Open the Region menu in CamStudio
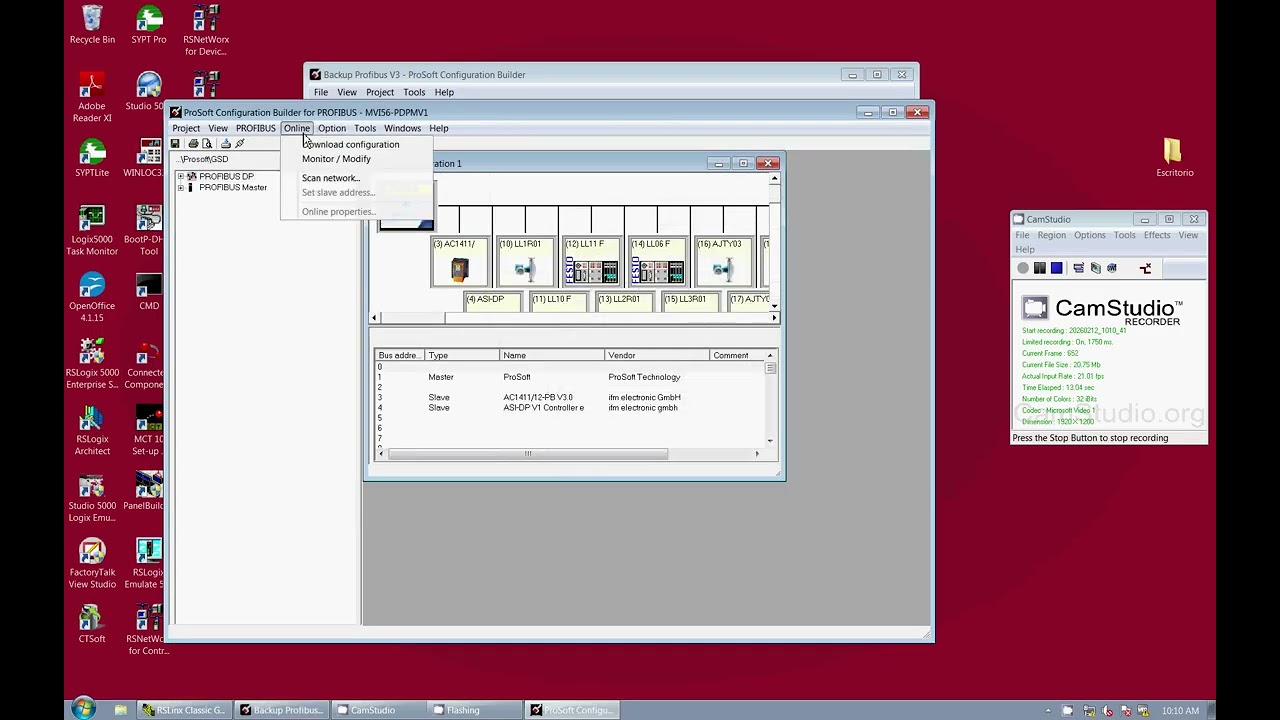1280x720 pixels. pyautogui.click(x=1051, y=235)
